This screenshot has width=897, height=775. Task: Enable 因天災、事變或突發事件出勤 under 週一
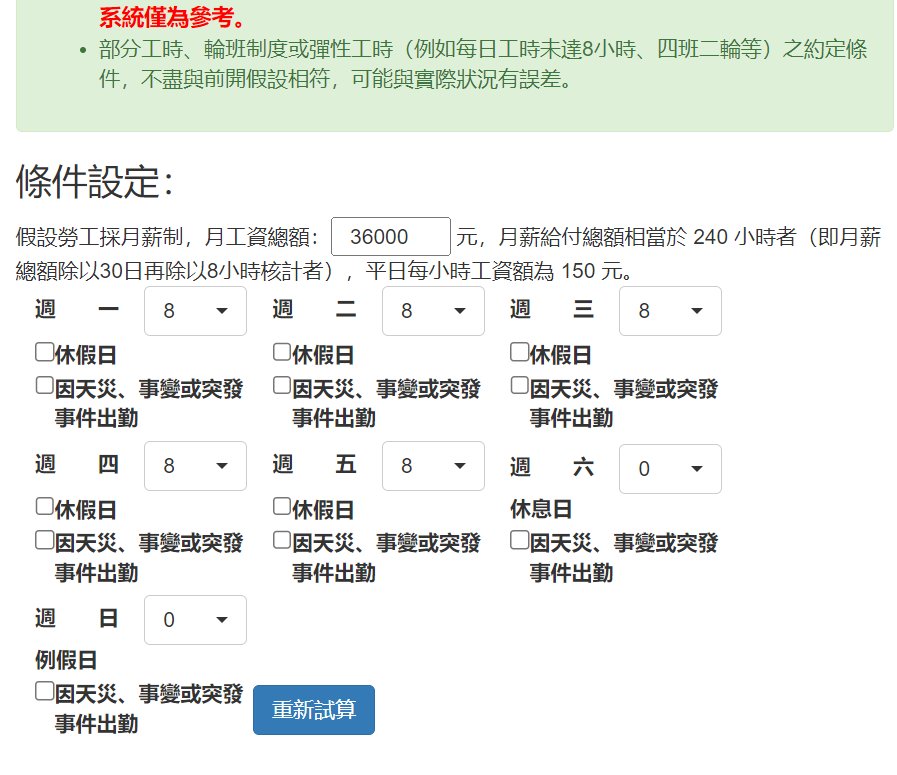click(45, 385)
